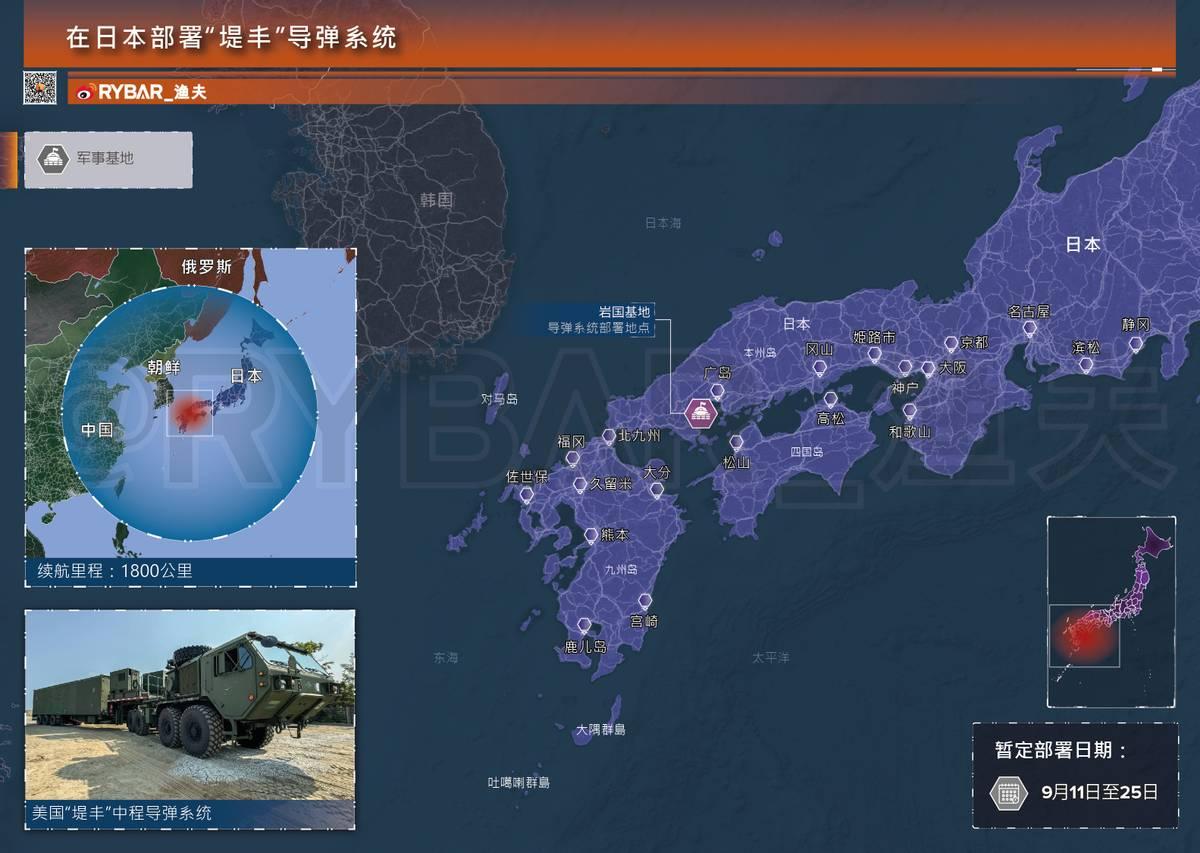Click the Weibo logo beside RYBAR_渔夫
The width and height of the screenshot is (1200, 853).
[x=86, y=92]
